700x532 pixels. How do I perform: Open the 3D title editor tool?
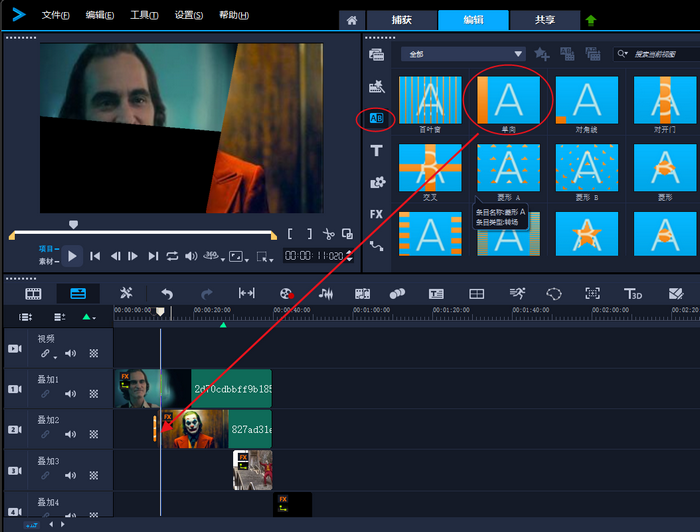(x=633, y=293)
